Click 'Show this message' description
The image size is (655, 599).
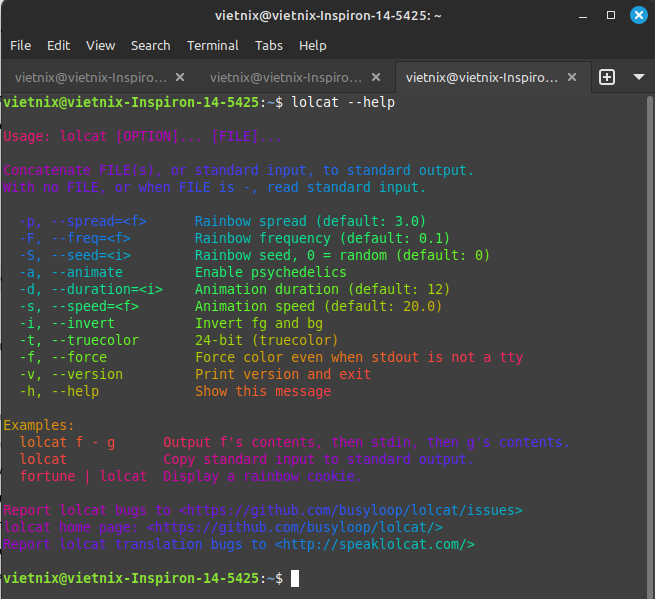point(263,391)
